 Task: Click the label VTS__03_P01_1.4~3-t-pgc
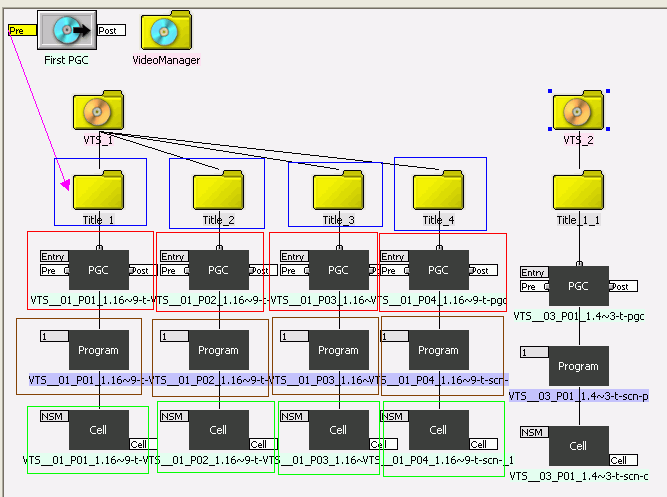pos(579,316)
